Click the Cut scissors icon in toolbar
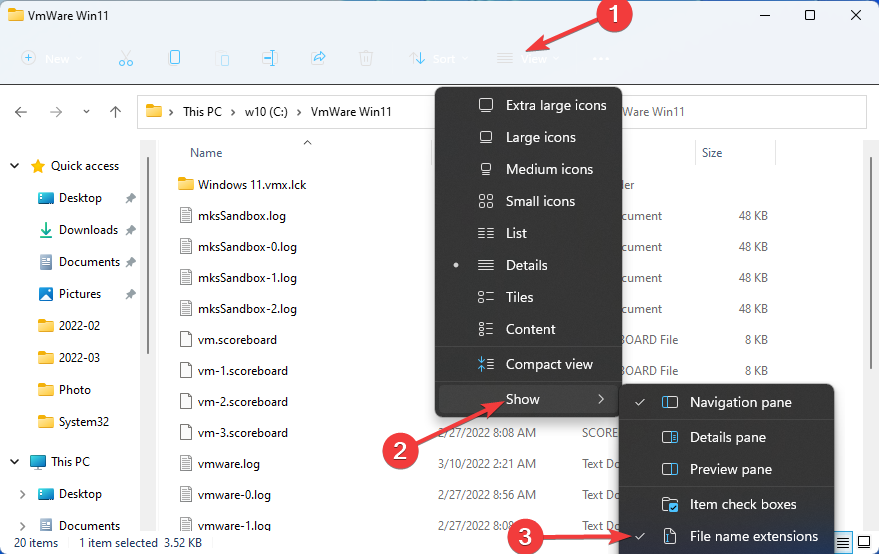879x554 pixels. (126, 58)
